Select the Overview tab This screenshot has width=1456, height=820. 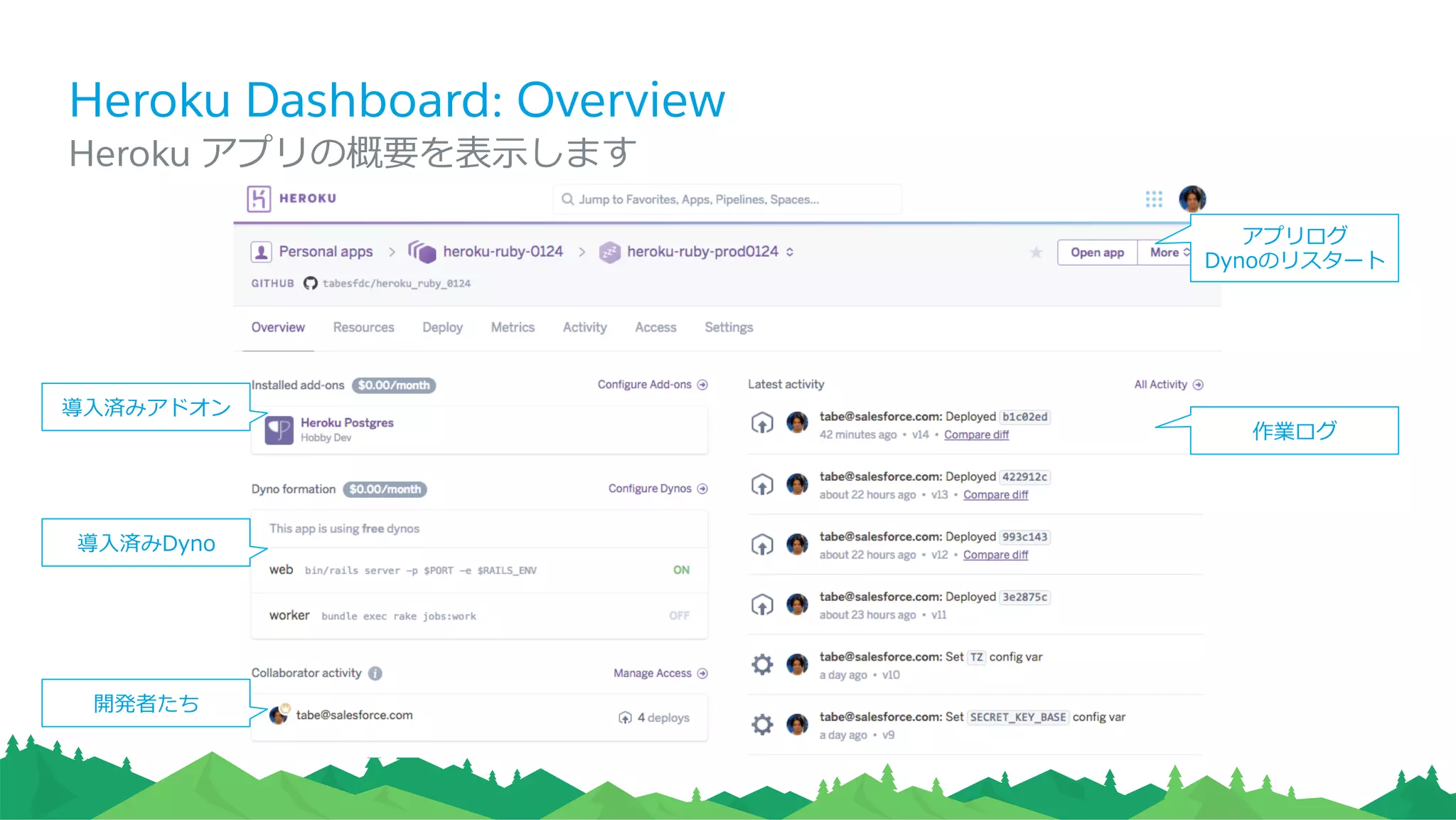click(x=278, y=327)
